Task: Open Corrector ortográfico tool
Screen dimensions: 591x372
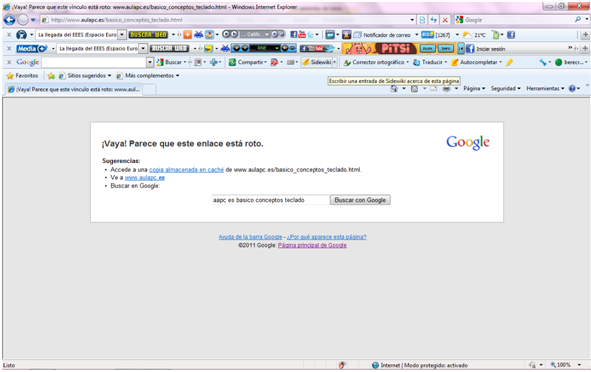Action: point(374,62)
